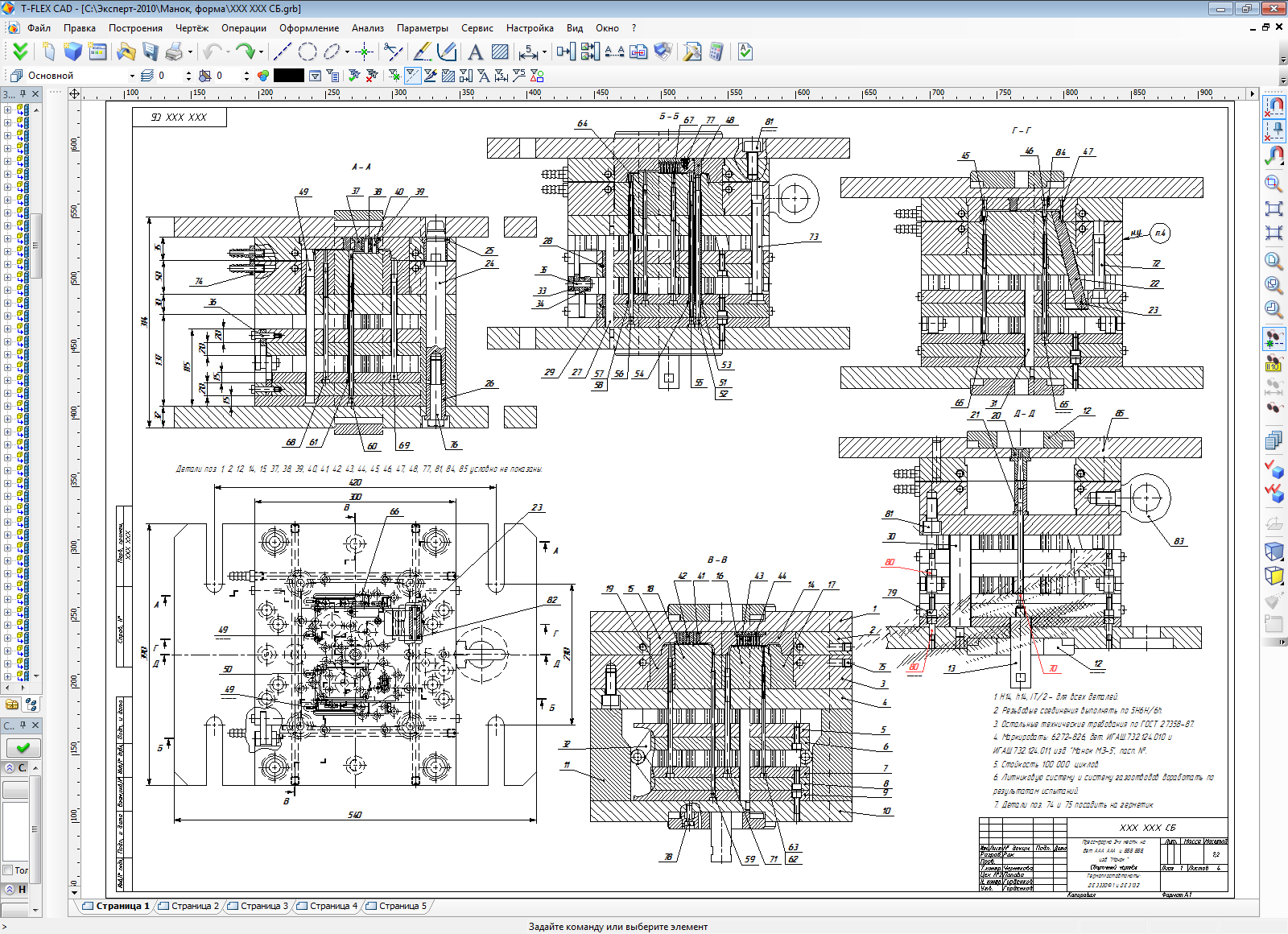Click the green double-chevron command icon
Image resolution: width=1288 pixels, height=934 pixels.
[x=20, y=52]
